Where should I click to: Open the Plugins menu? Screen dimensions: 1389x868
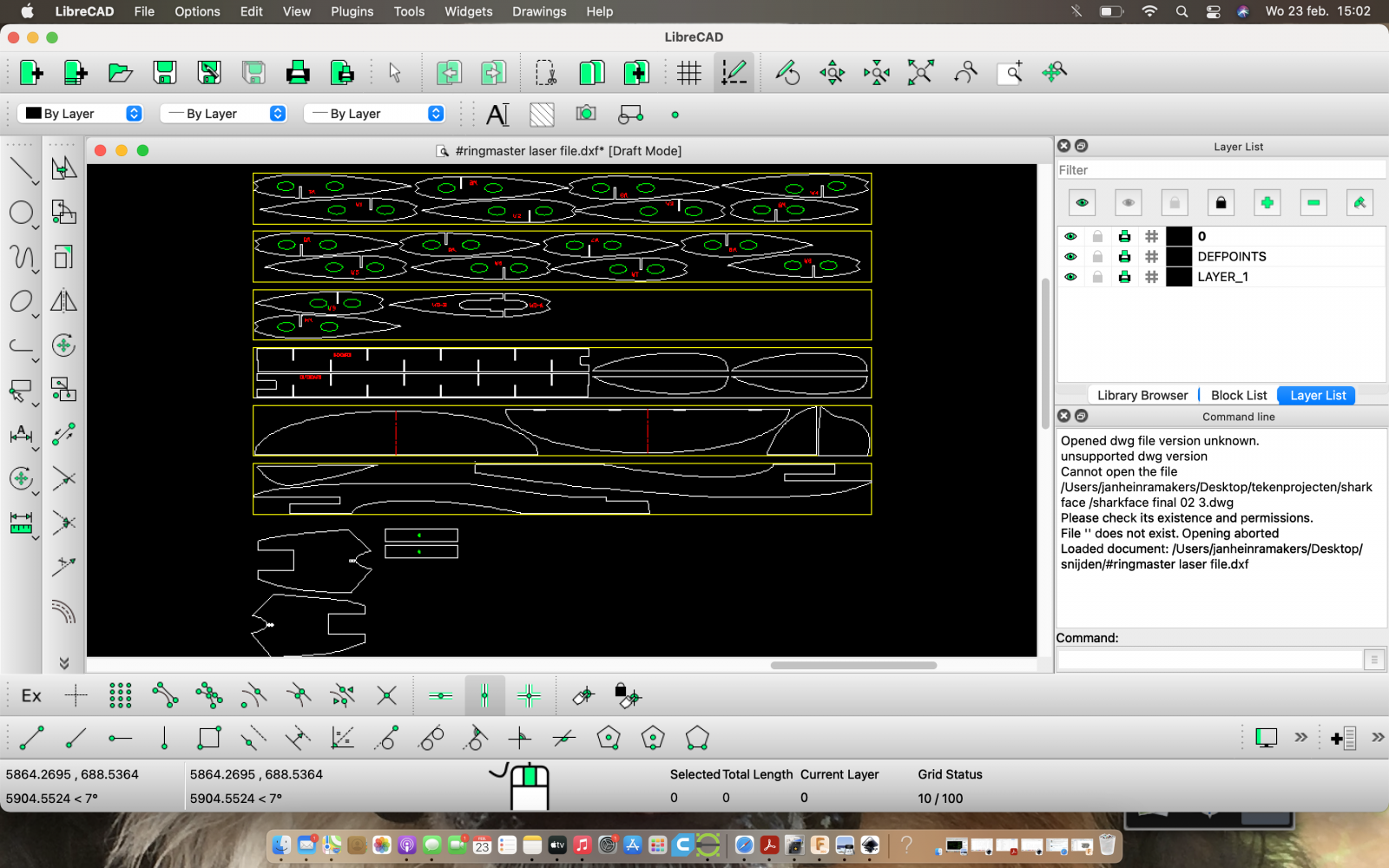coord(352,11)
